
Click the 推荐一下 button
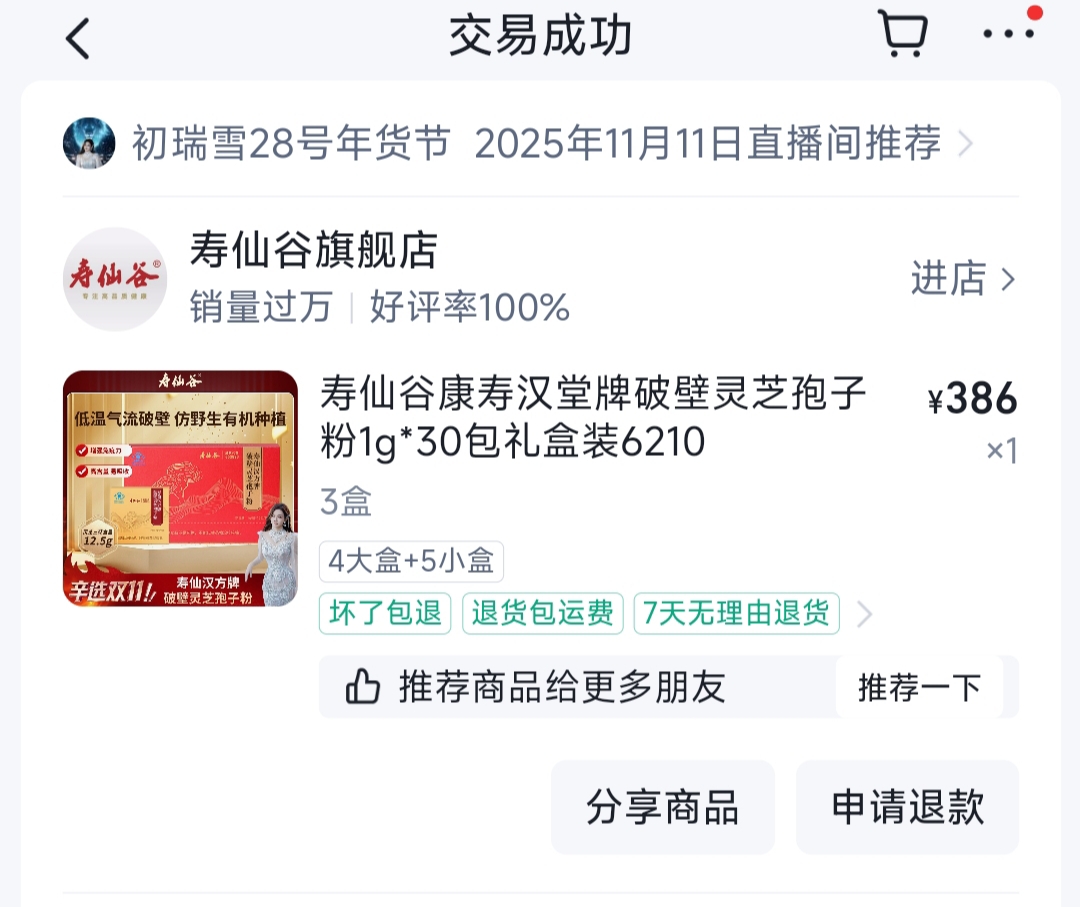pos(920,687)
